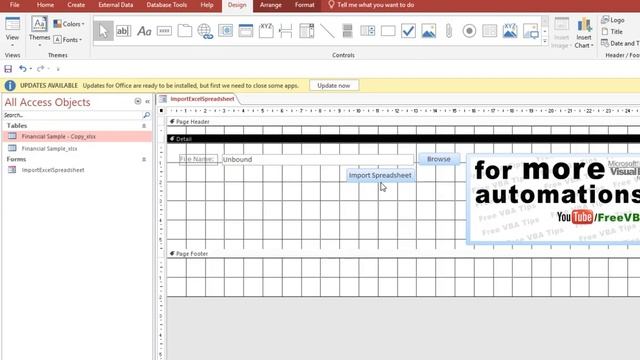Select the Insert Page Break control
The width and height of the screenshot is (640, 360).
pyautogui.click(x=286, y=31)
